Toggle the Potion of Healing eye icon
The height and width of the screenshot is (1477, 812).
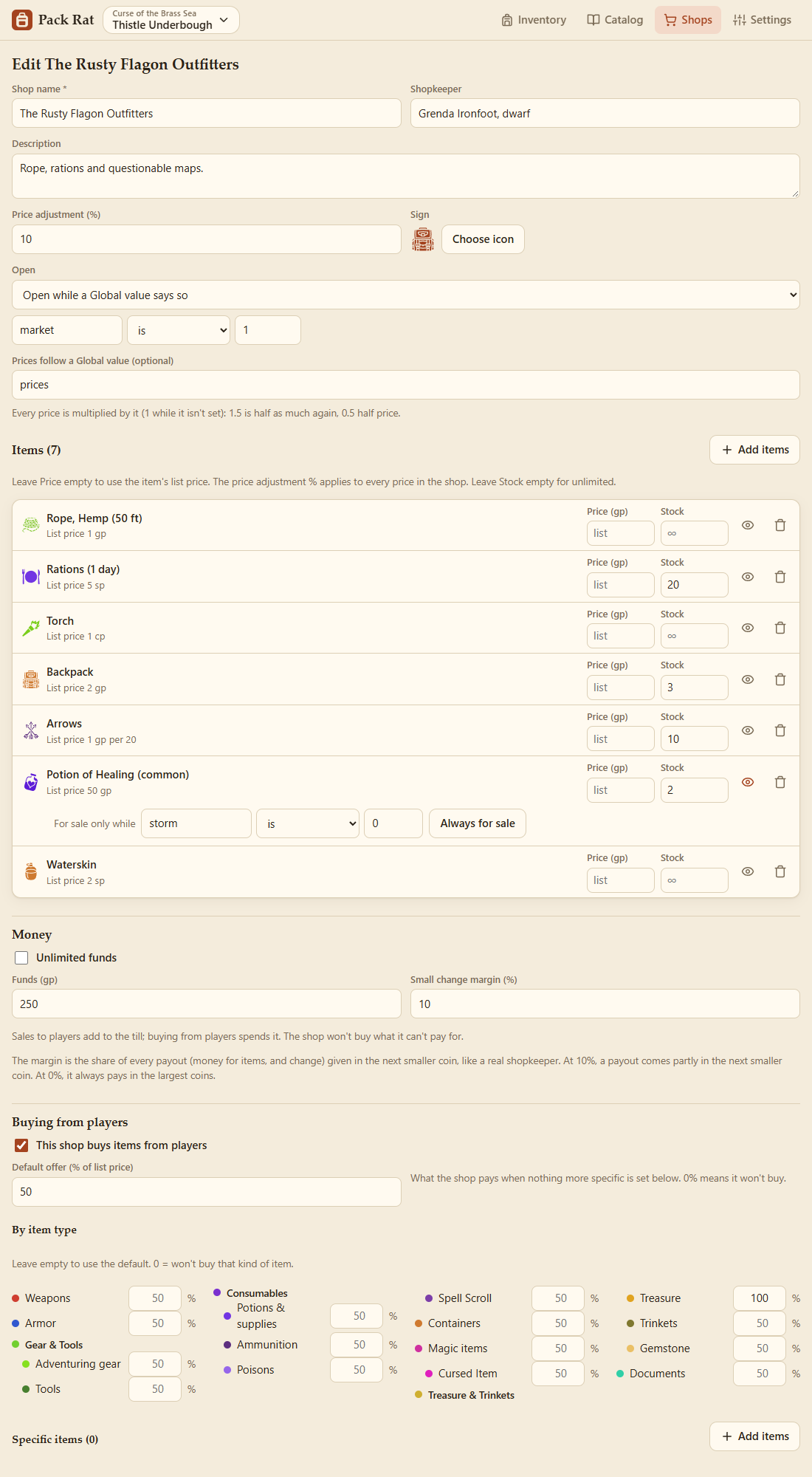(x=748, y=782)
